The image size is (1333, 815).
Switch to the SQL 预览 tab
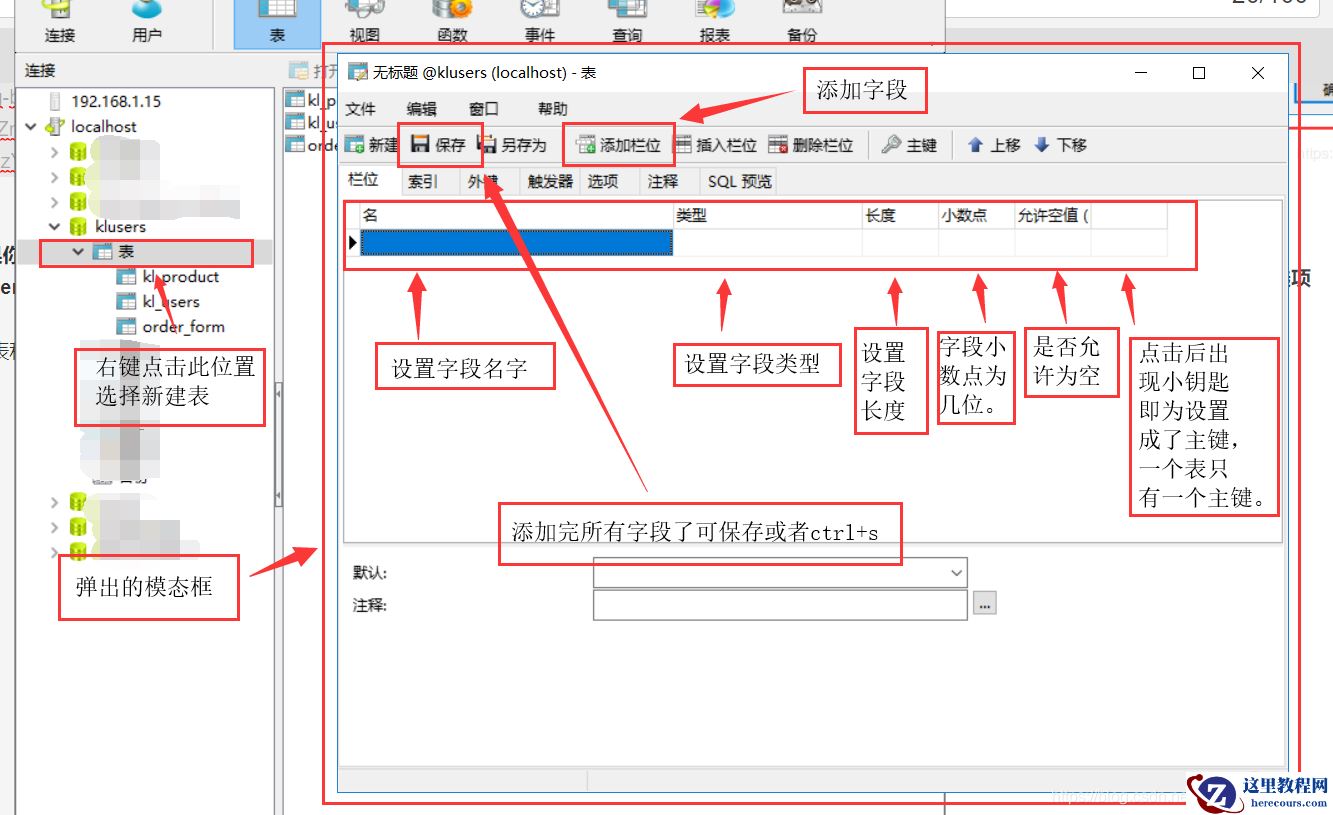click(738, 181)
